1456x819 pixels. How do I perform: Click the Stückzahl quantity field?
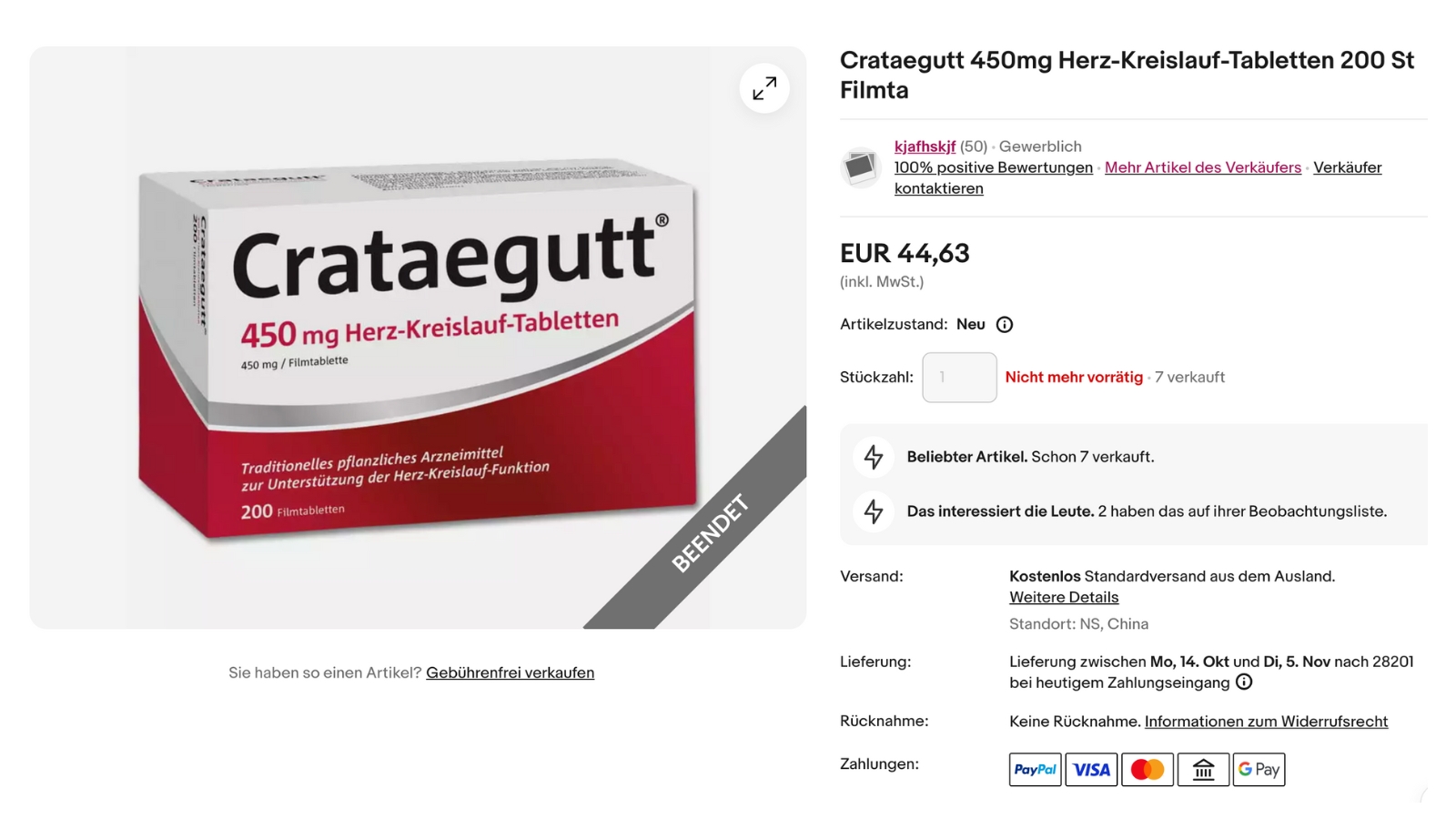click(x=959, y=377)
